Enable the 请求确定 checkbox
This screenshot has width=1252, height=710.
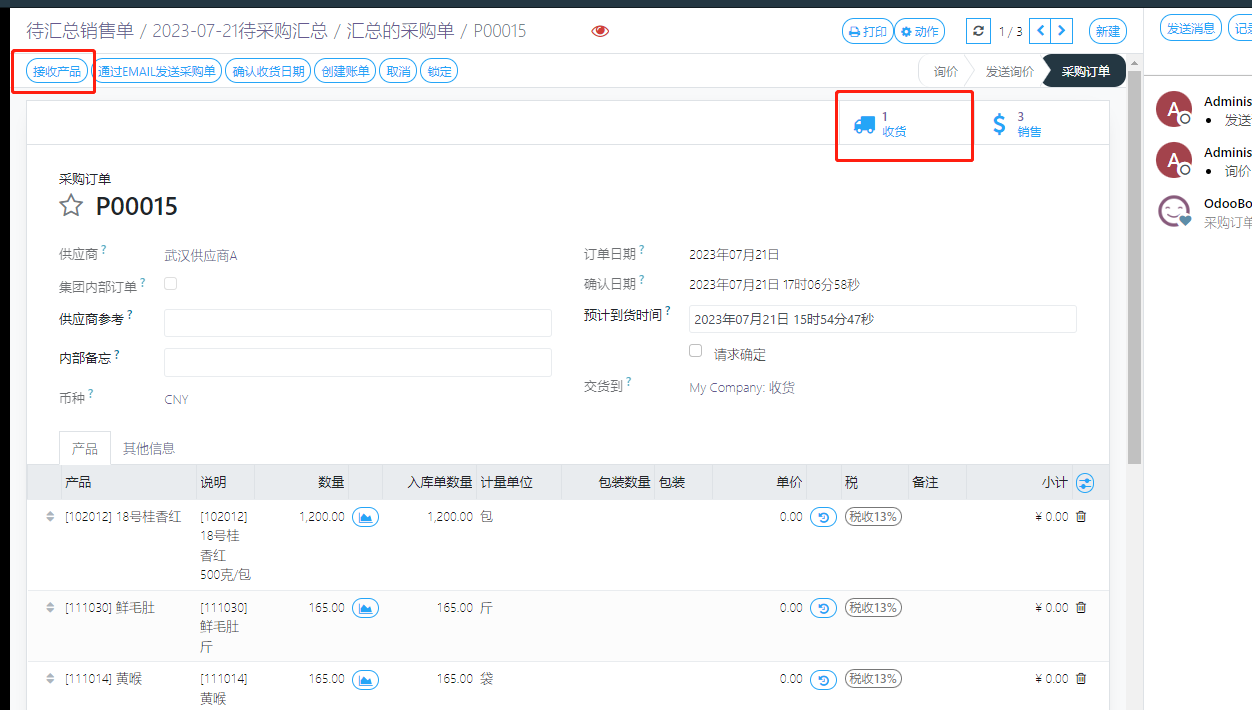tap(696, 351)
